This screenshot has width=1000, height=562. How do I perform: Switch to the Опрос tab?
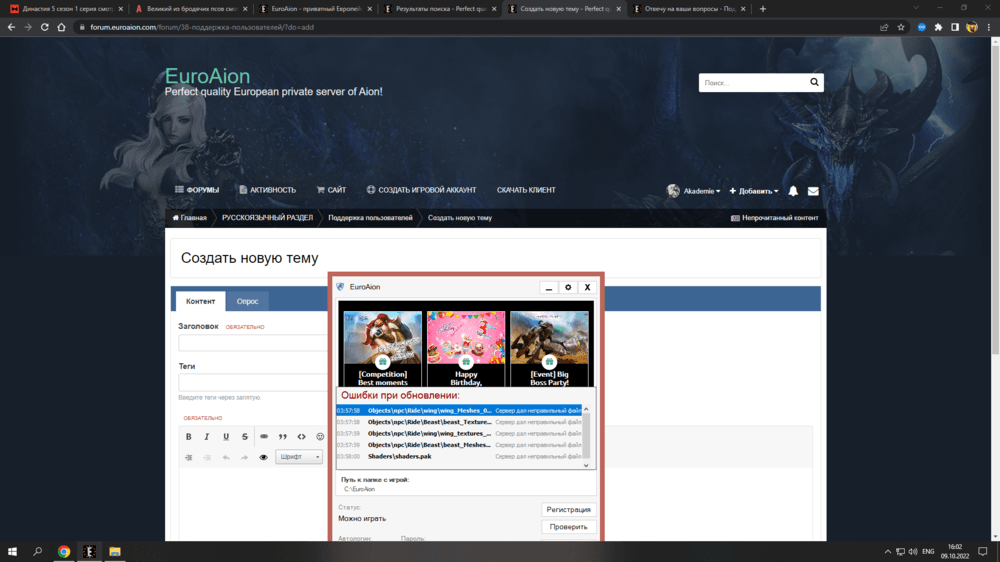[x=247, y=301]
